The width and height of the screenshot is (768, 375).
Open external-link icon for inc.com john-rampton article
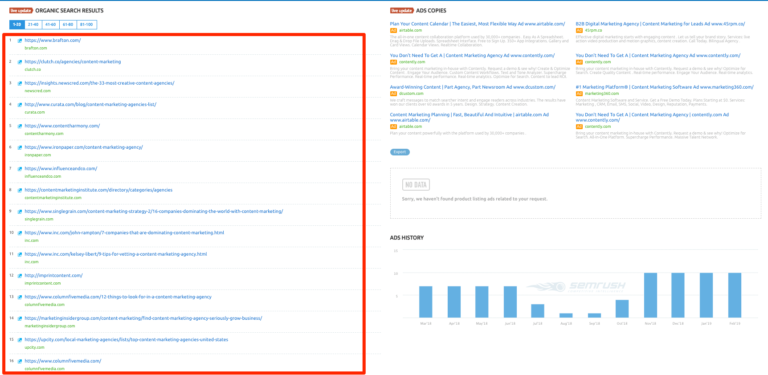[x=20, y=233]
